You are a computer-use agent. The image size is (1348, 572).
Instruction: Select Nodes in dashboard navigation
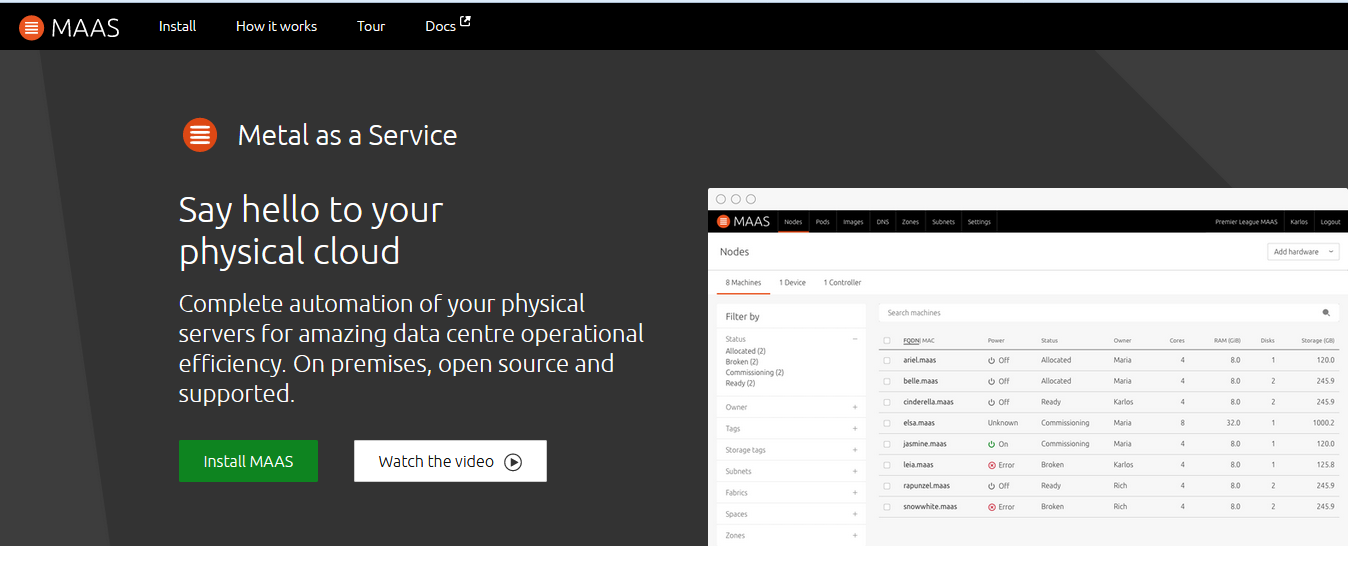coord(793,222)
